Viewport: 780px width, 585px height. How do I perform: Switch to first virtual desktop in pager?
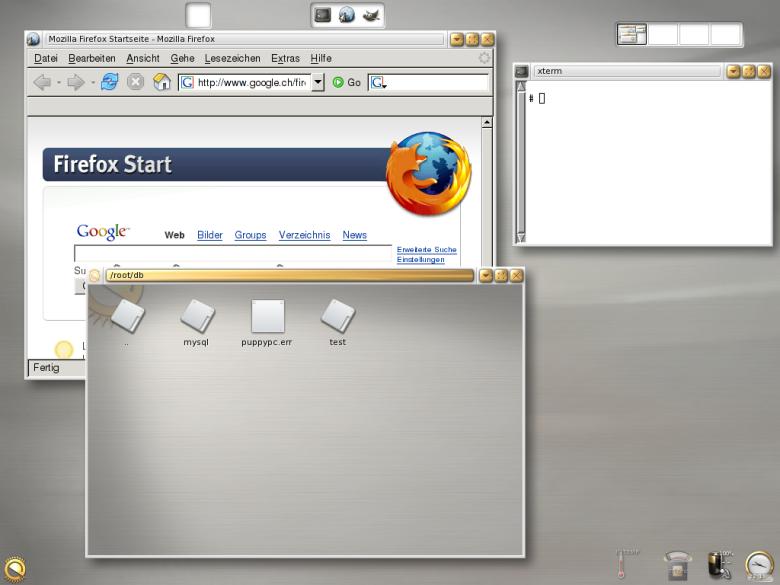[632, 34]
